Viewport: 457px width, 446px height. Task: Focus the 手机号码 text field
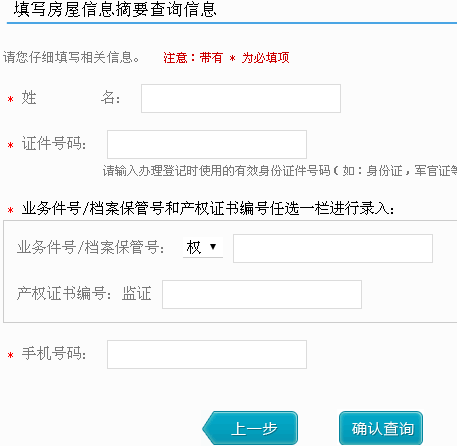(x=207, y=354)
